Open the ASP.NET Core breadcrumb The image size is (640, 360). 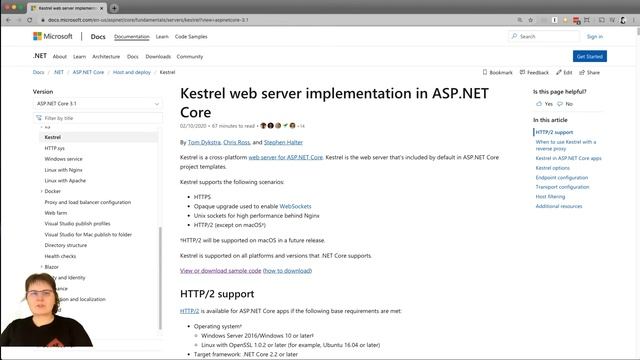coord(88,72)
